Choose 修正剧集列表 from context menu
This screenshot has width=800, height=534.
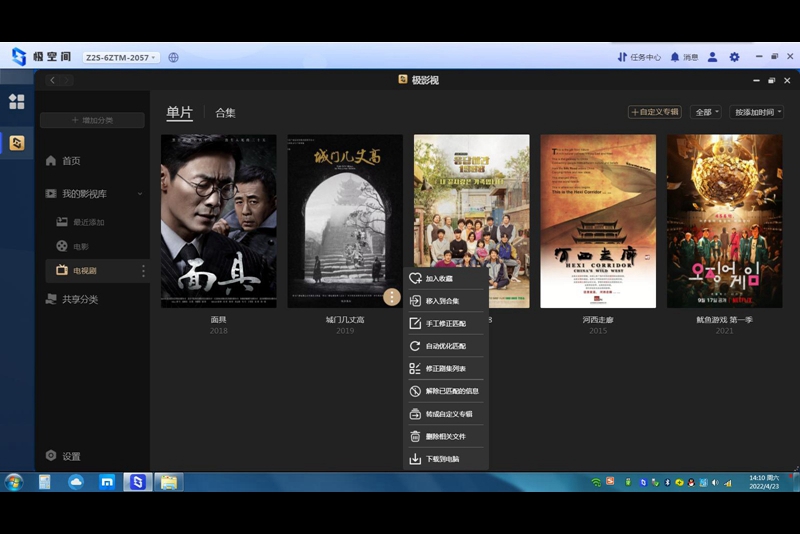445,368
